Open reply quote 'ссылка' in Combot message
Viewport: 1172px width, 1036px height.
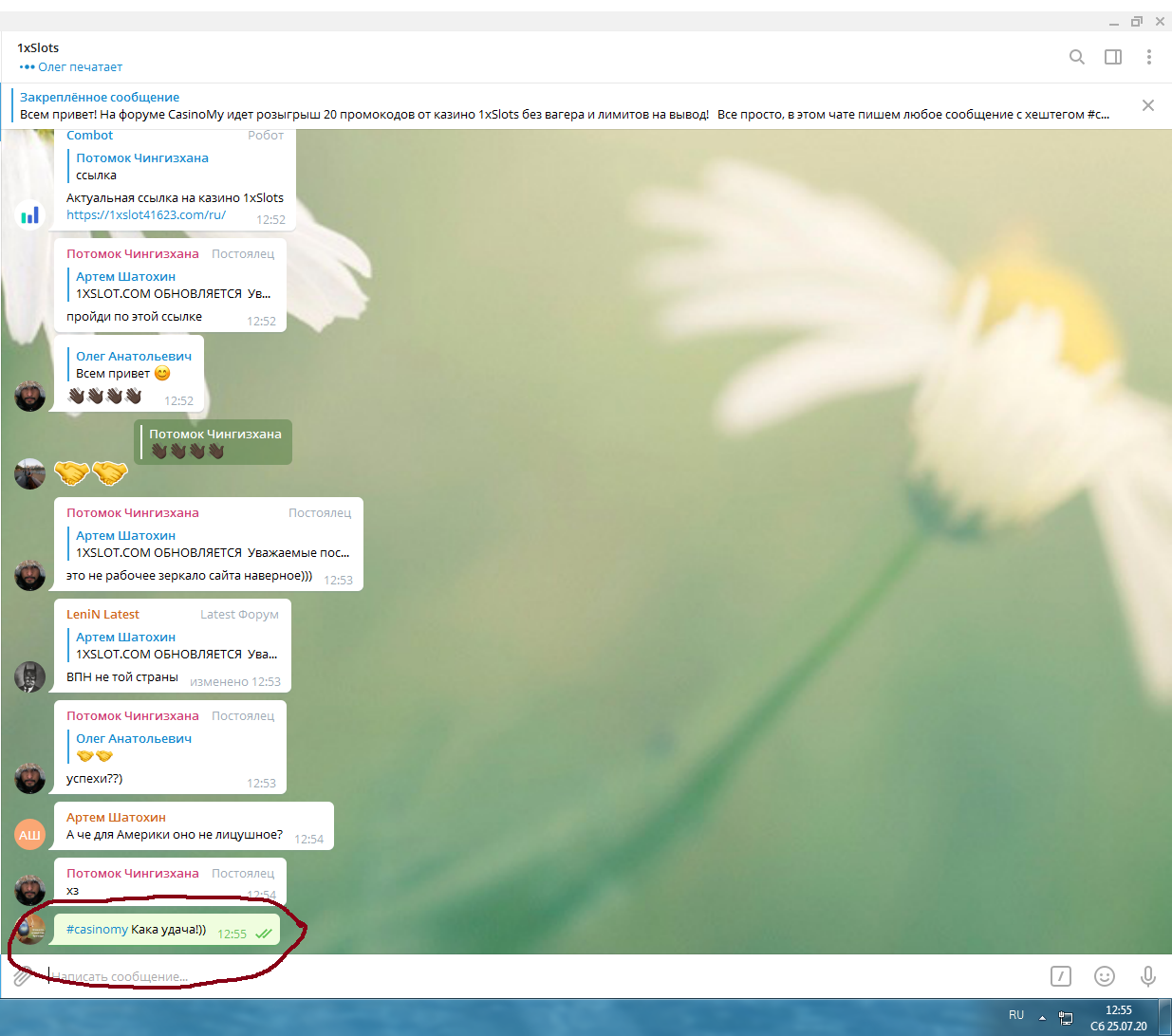pyautogui.click(x=141, y=166)
